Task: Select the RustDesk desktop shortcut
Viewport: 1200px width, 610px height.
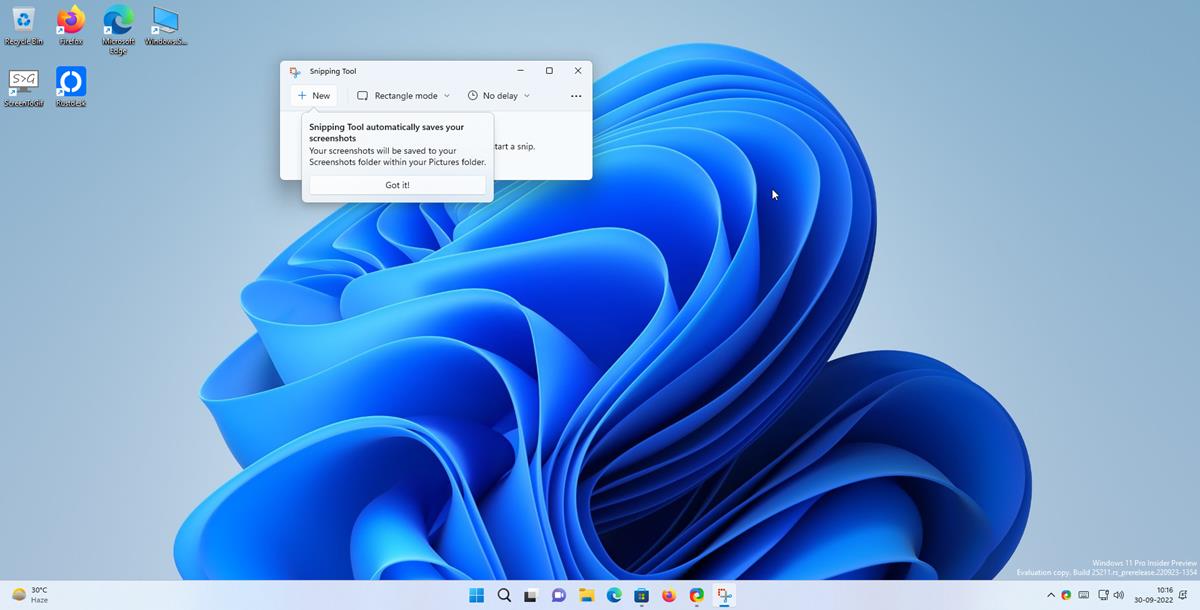Action: [71, 88]
